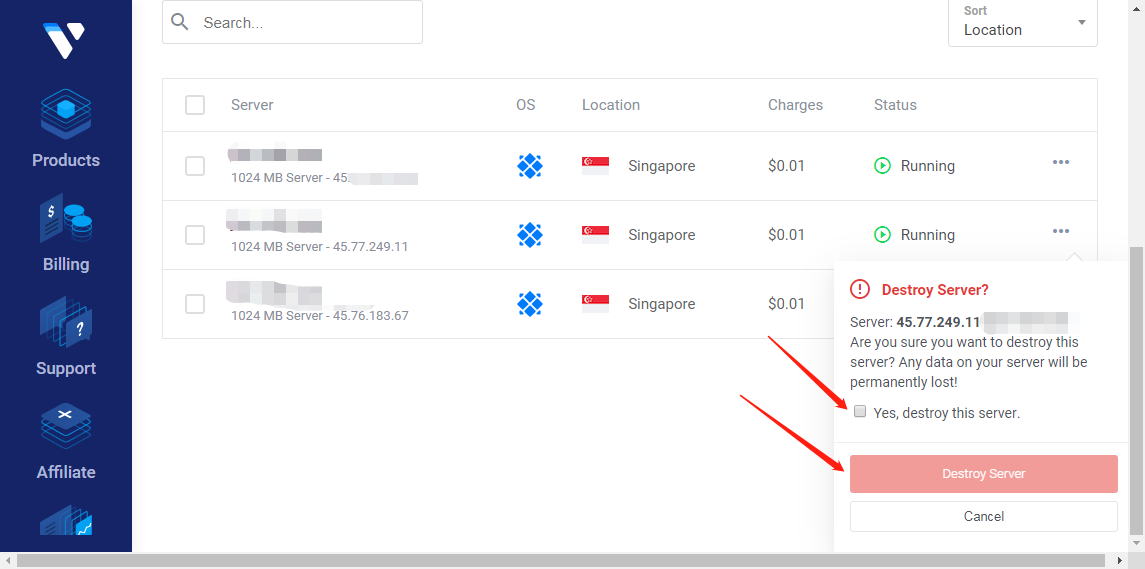1145x569 pixels.
Task: Tick the select-all checkbox in table header
Action: [x=195, y=105]
